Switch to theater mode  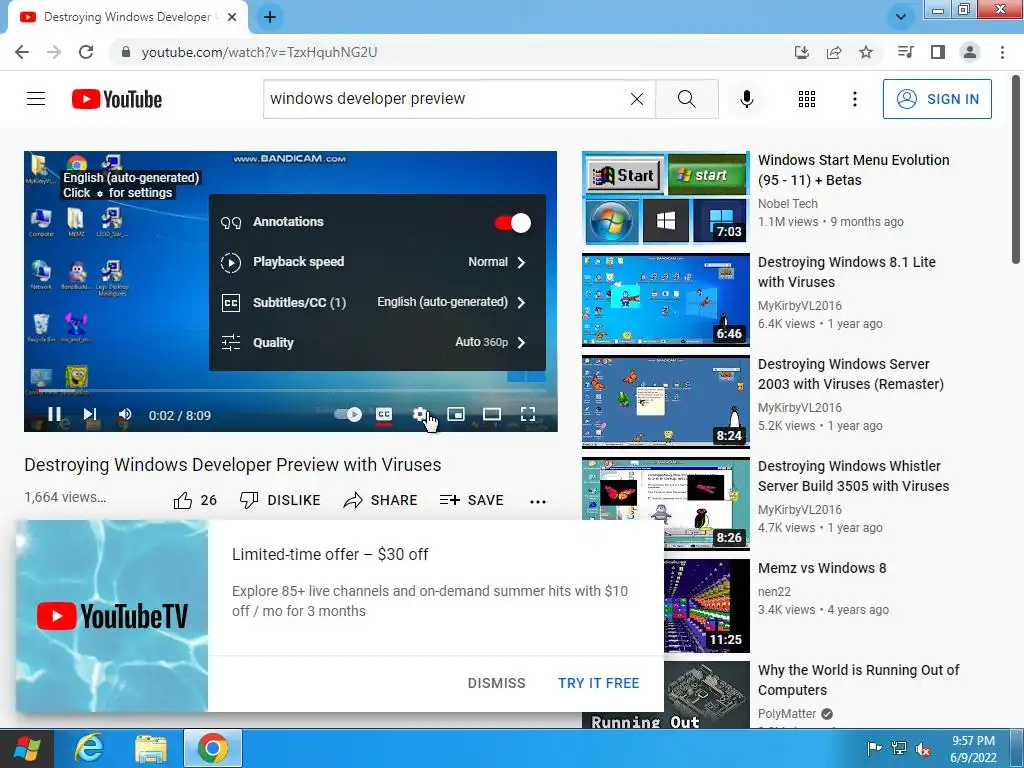pos(492,414)
